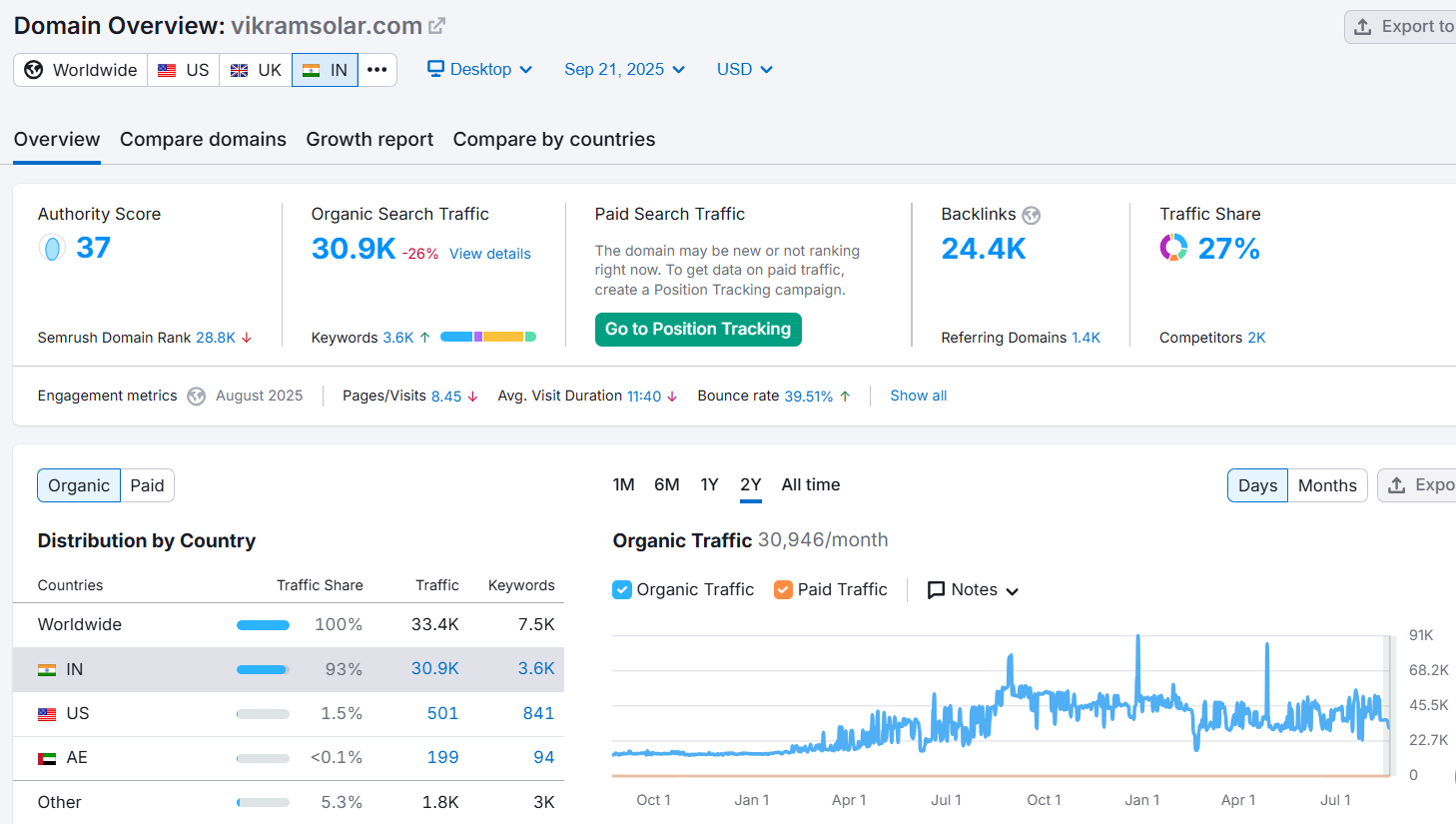Expand the Desktop device dropdown
Viewport: 1456px width, 824px height.
(x=479, y=69)
